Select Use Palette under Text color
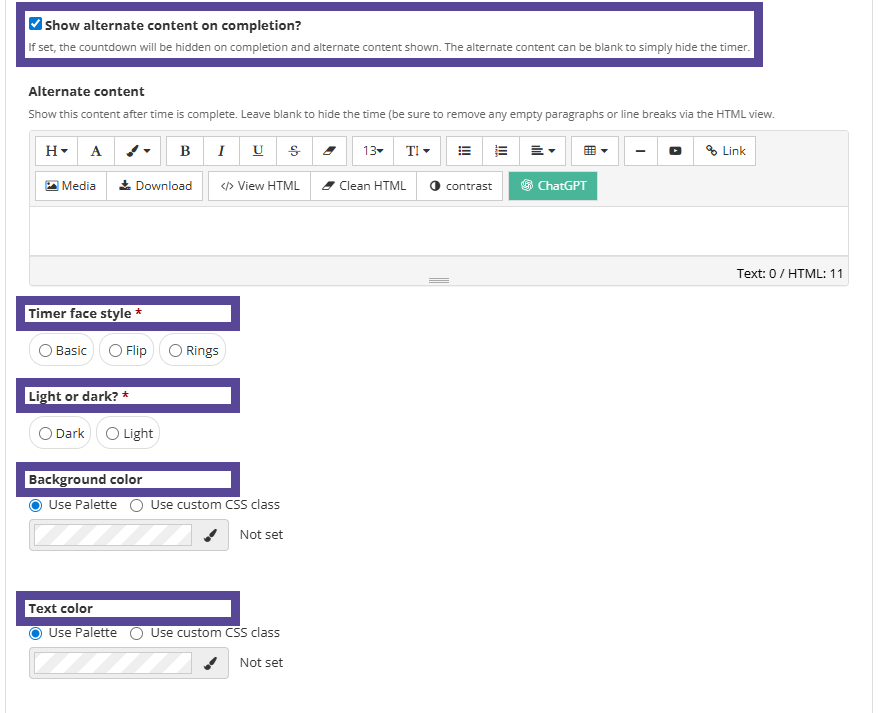 35,633
